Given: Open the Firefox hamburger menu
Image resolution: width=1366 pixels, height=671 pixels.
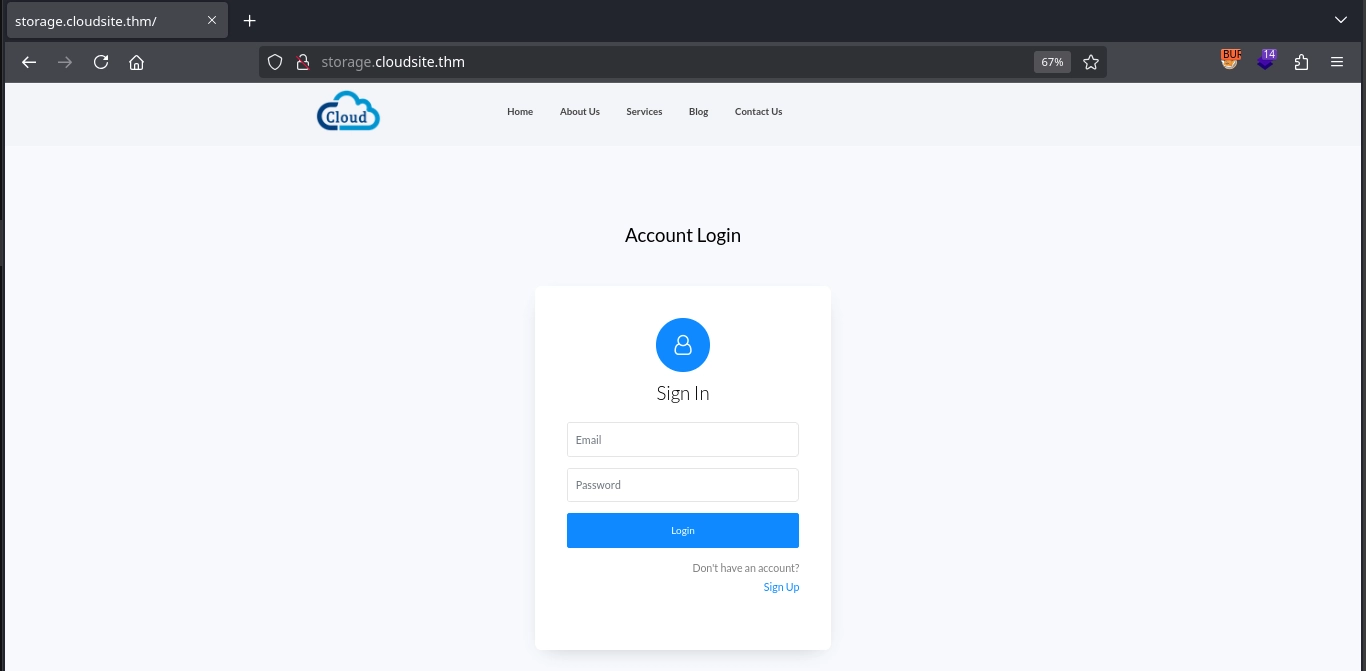Looking at the screenshot, I should click(x=1337, y=62).
